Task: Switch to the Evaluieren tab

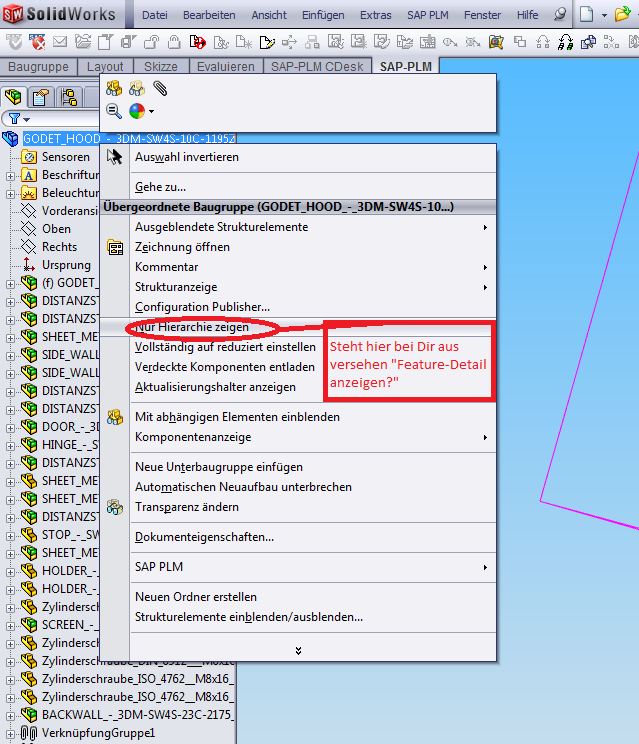Action: click(x=226, y=66)
